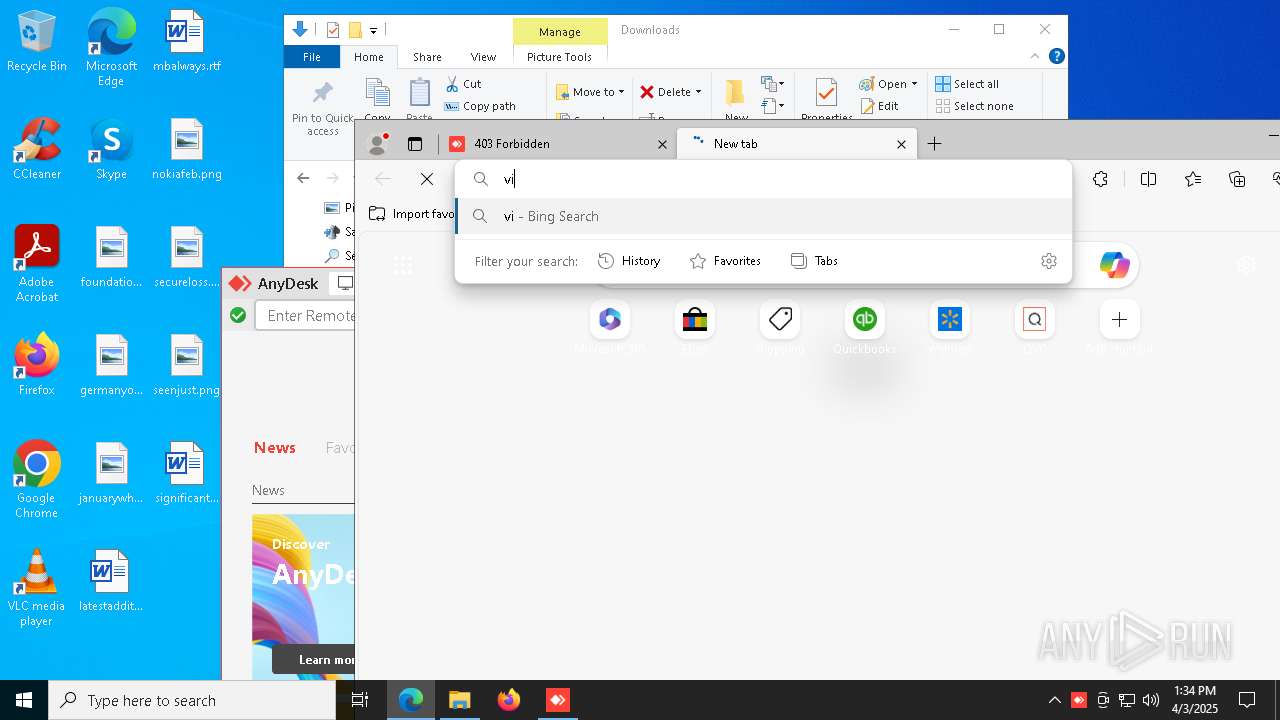
Task: Open AnyDesk News tab
Action: [274, 447]
